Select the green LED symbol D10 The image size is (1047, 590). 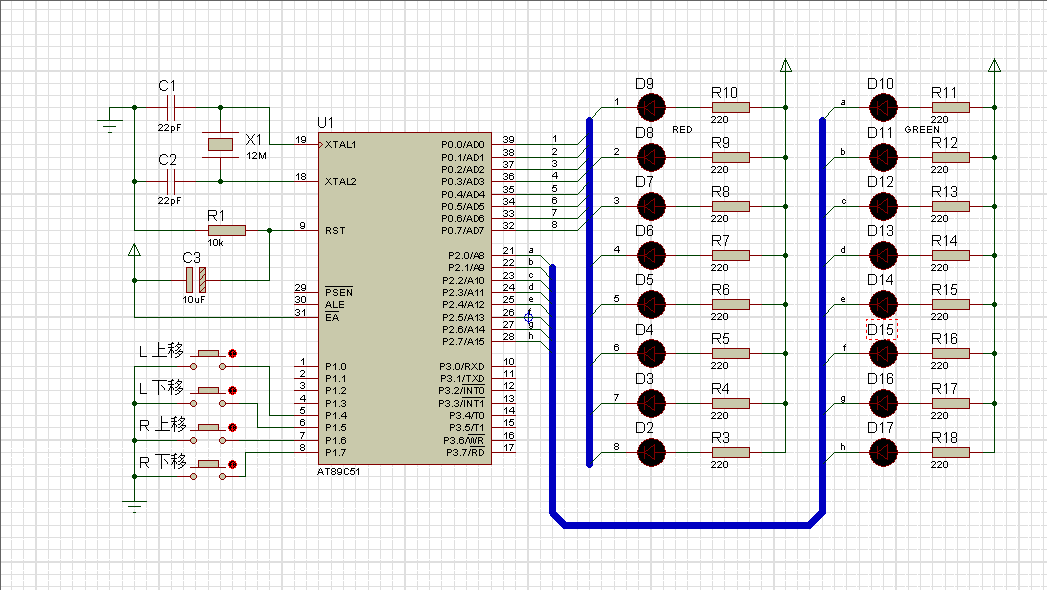883,107
